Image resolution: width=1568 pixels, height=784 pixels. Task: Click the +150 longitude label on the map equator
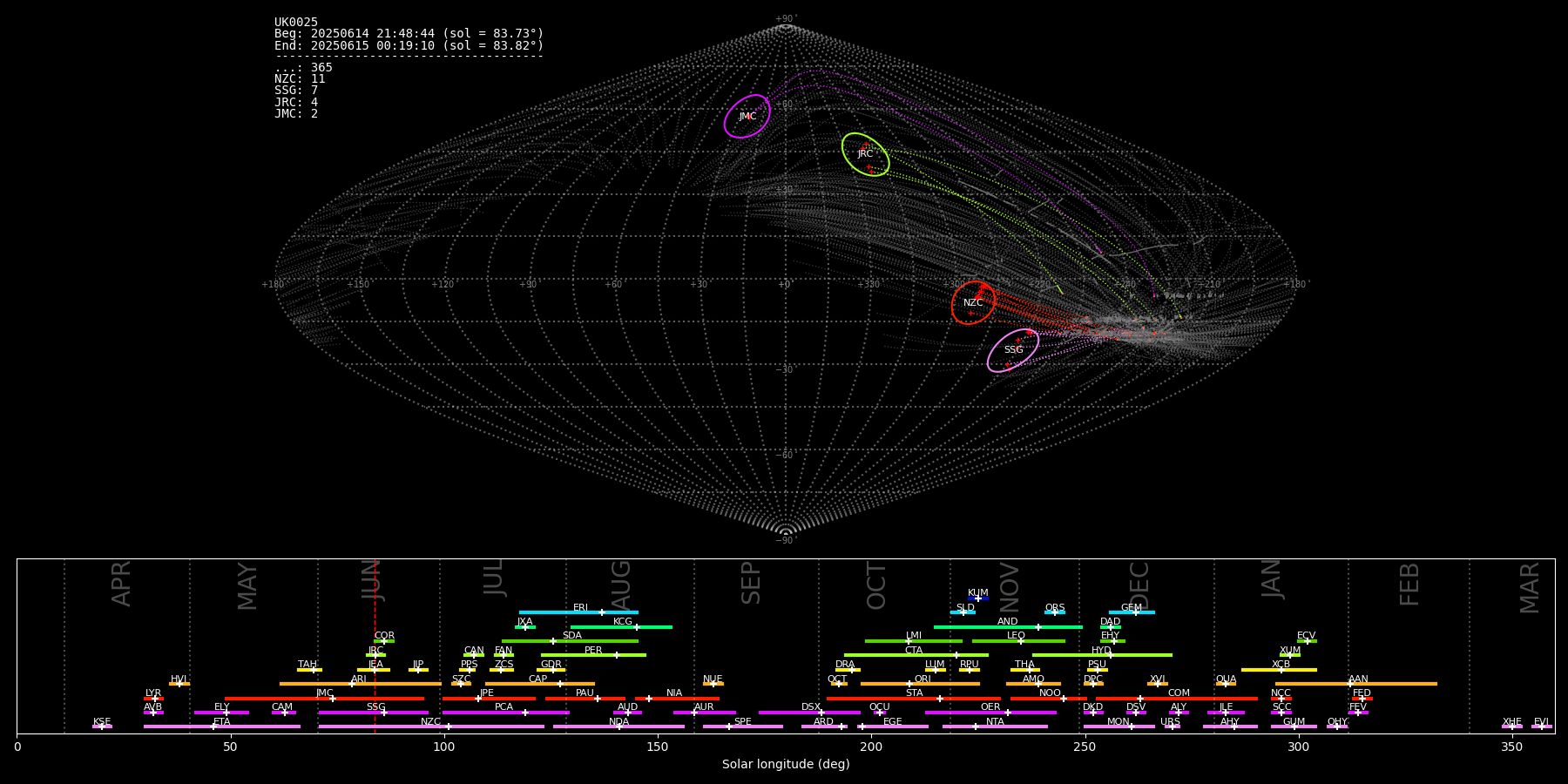click(x=358, y=284)
